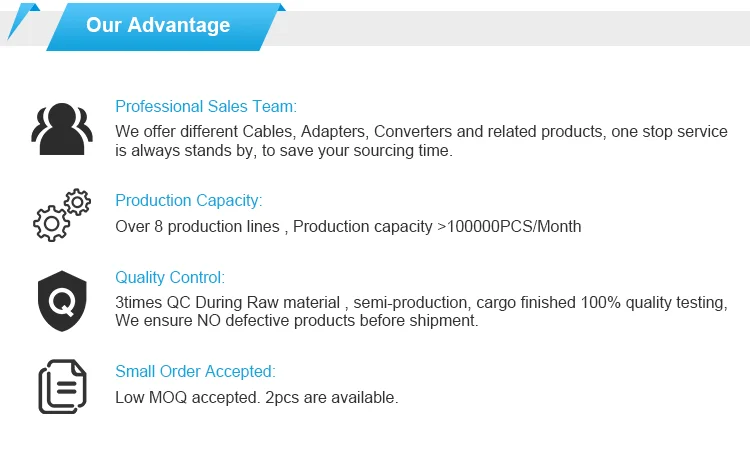The height and width of the screenshot is (451, 750).
Task: Click the documents icon for Small Order
Action: [x=60, y=386]
